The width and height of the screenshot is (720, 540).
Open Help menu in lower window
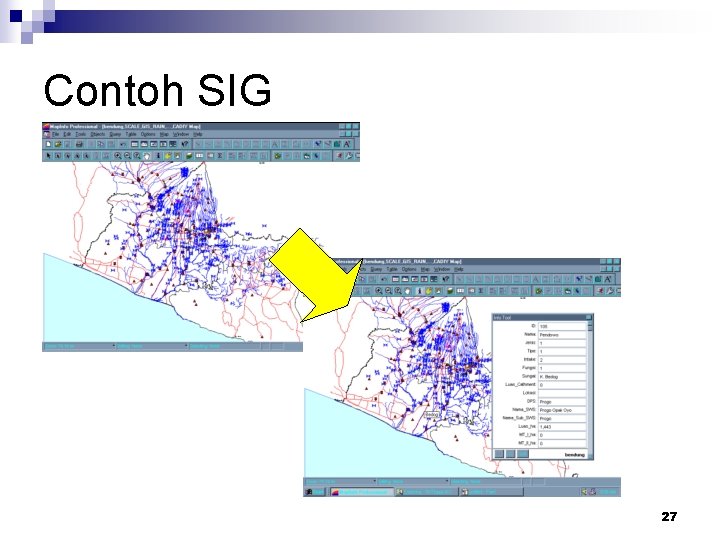pyautogui.click(x=459, y=270)
